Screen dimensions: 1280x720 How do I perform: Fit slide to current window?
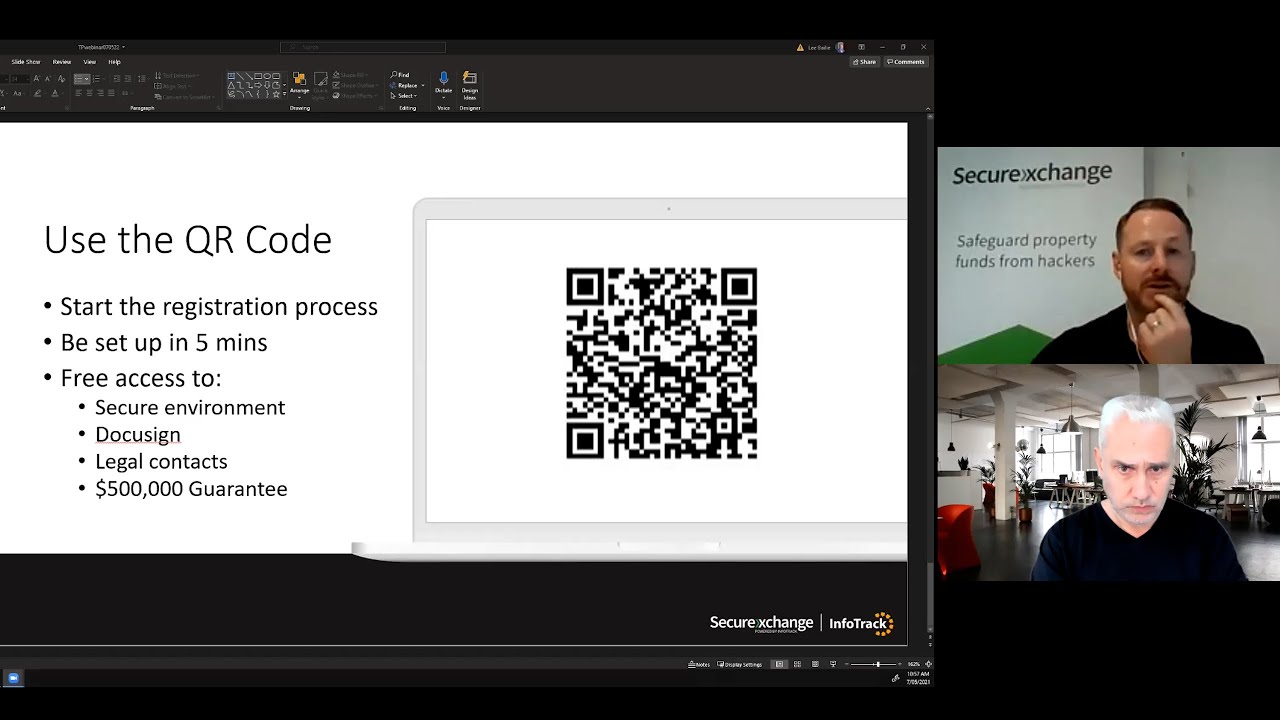pyautogui.click(x=928, y=664)
